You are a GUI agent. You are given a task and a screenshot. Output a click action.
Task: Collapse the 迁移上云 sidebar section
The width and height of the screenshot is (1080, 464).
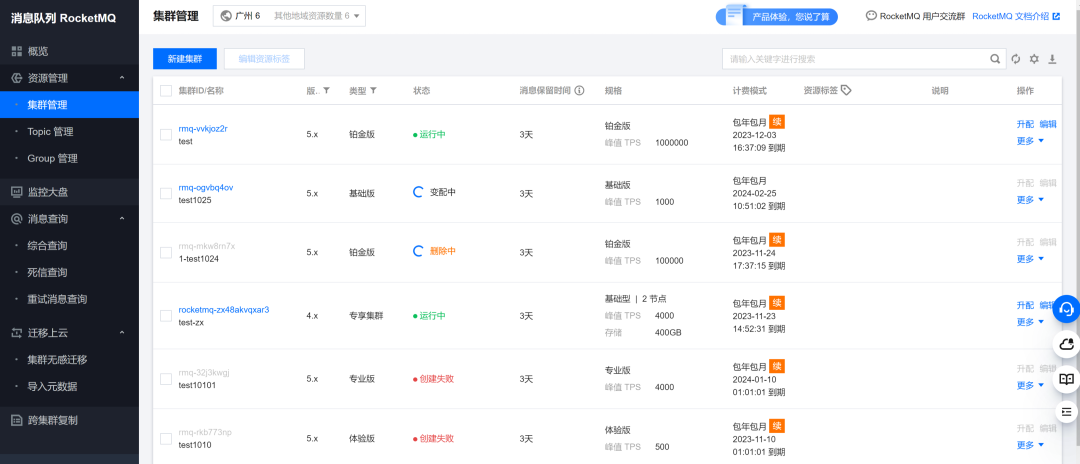point(122,333)
